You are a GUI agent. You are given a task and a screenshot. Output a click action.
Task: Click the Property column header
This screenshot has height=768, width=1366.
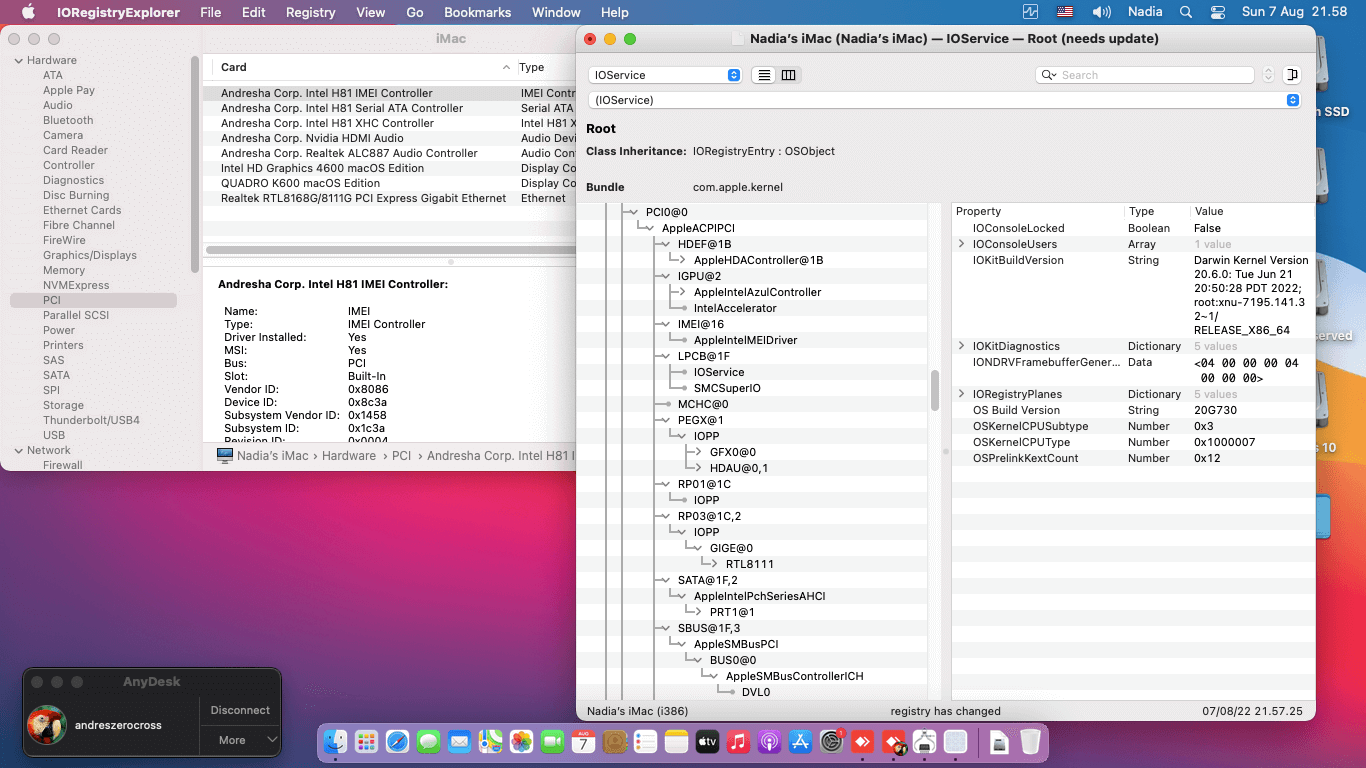(x=1037, y=211)
